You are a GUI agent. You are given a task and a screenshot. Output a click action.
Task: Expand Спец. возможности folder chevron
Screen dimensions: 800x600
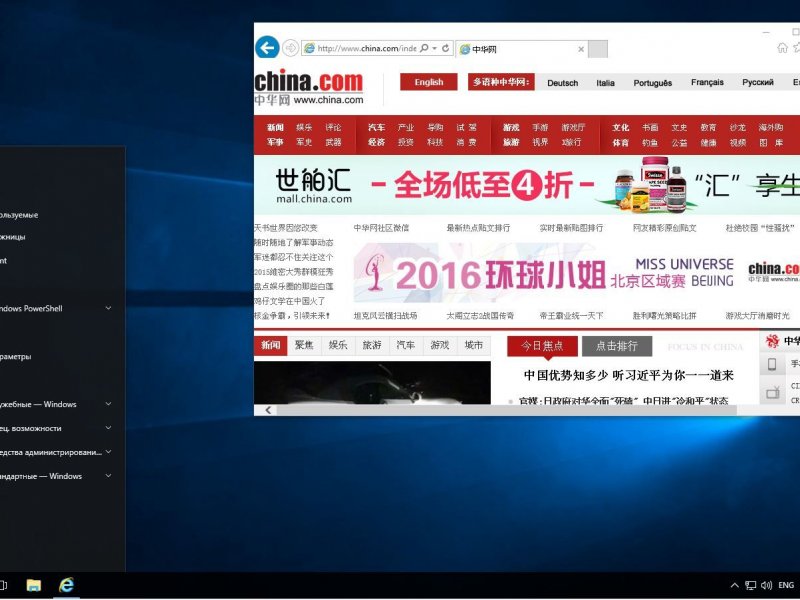(x=108, y=428)
